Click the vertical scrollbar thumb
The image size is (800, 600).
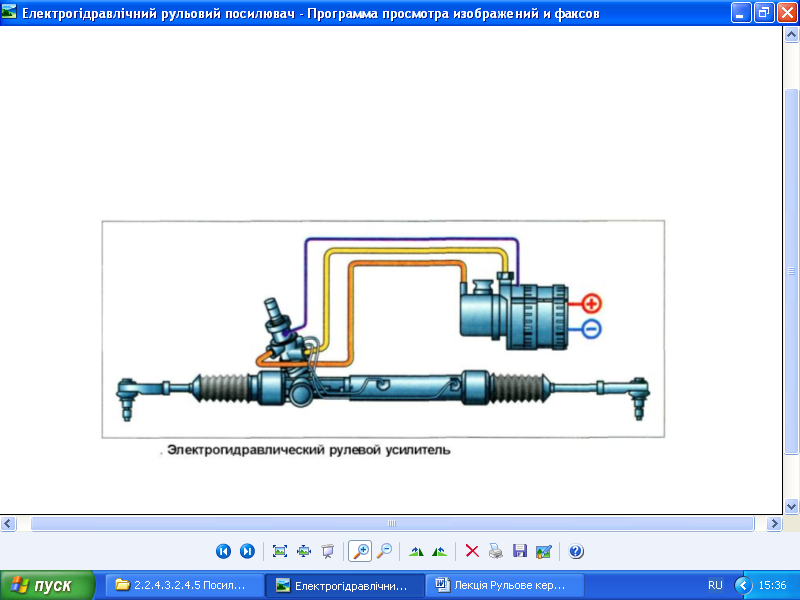791,271
